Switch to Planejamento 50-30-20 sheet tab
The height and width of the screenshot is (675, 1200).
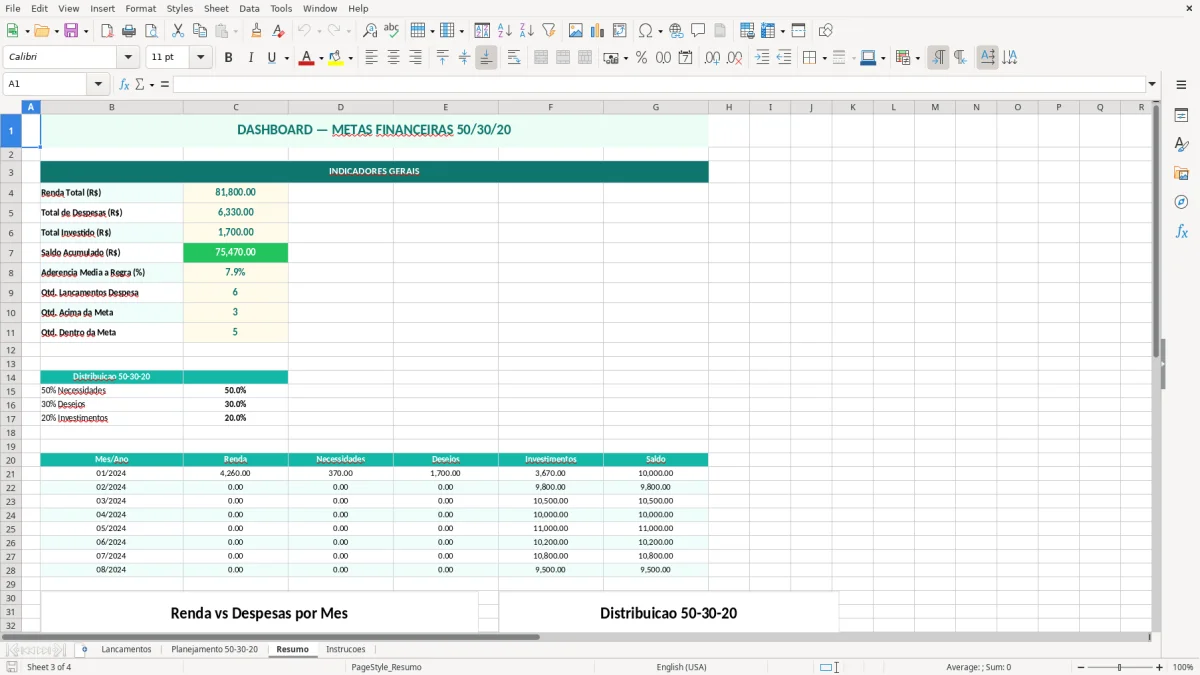pyautogui.click(x=214, y=649)
